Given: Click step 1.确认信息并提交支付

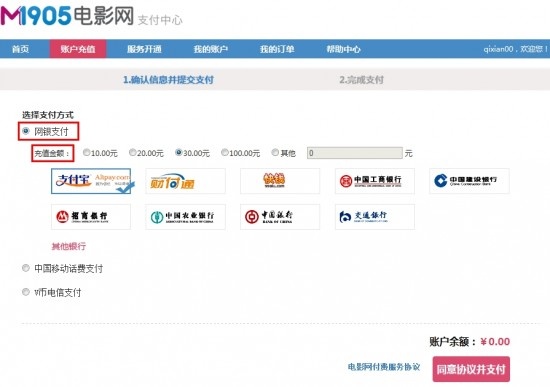Looking at the screenshot, I should click(x=168, y=80).
